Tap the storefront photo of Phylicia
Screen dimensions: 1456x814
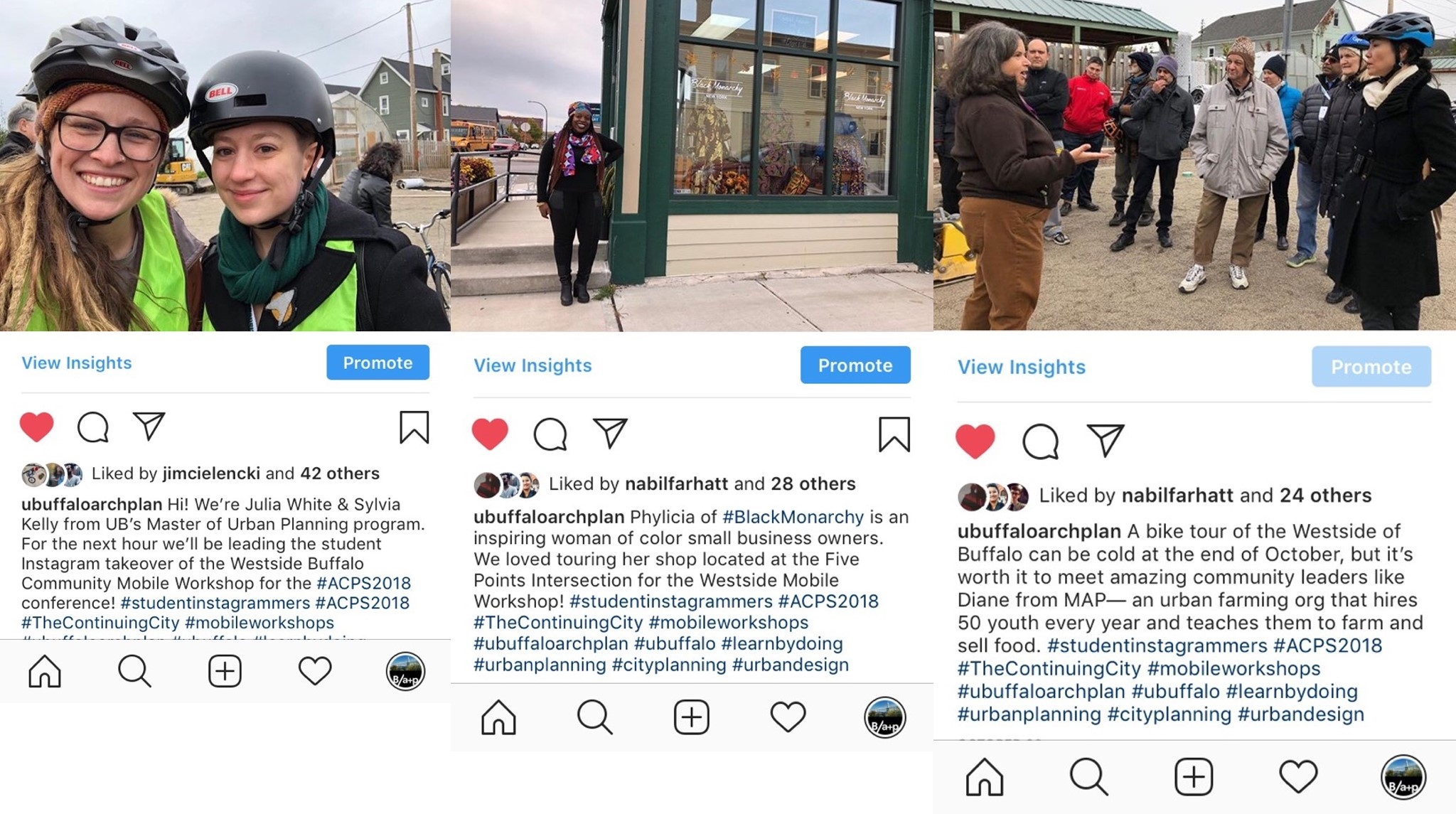pyautogui.click(x=692, y=166)
